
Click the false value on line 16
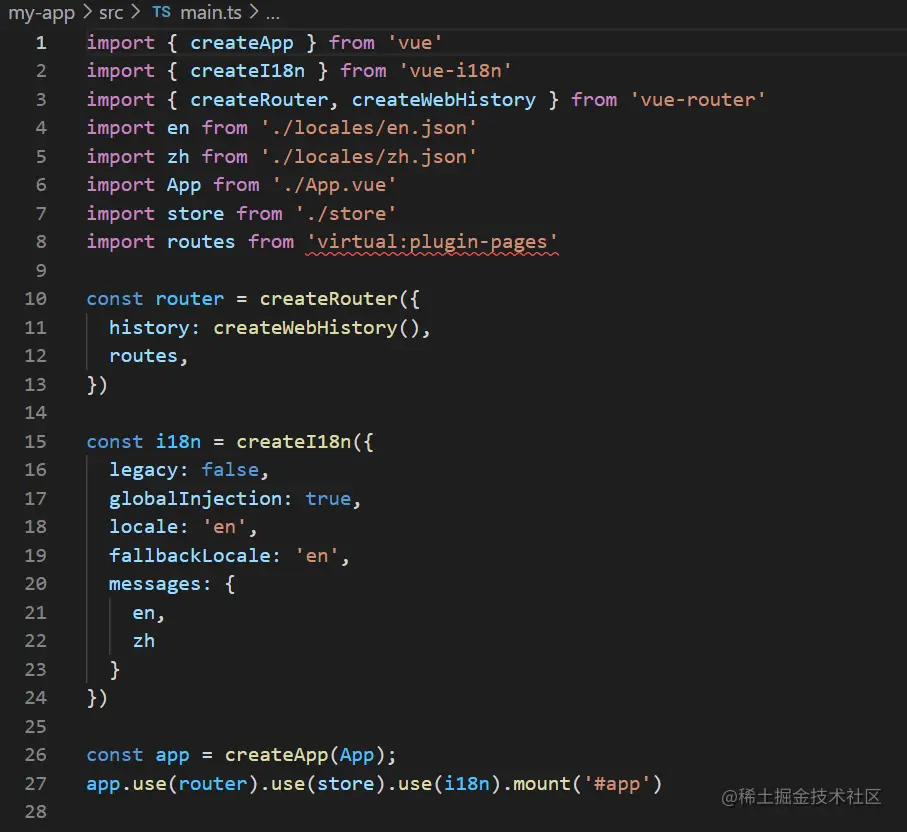point(230,470)
